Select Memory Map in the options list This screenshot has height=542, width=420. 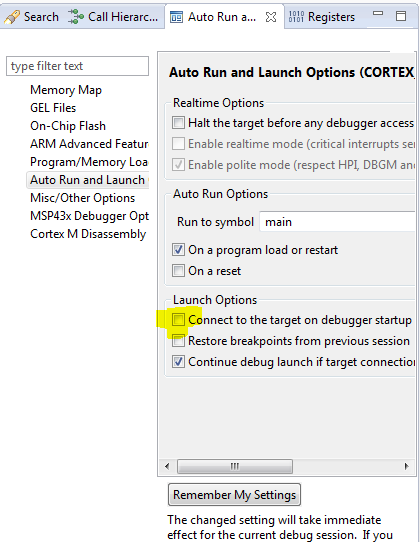coord(66,90)
